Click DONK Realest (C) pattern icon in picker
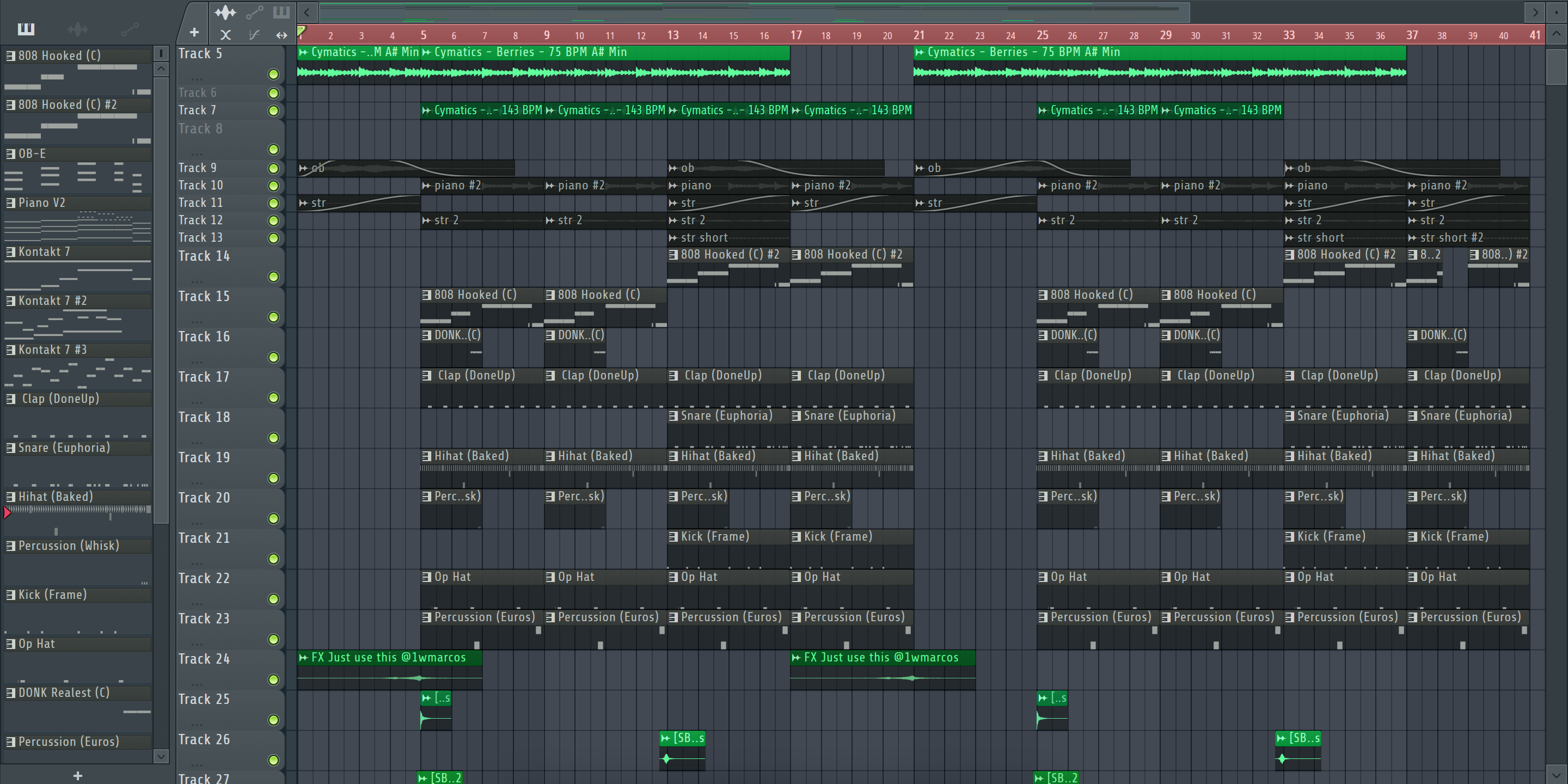 [x=10, y=693]
